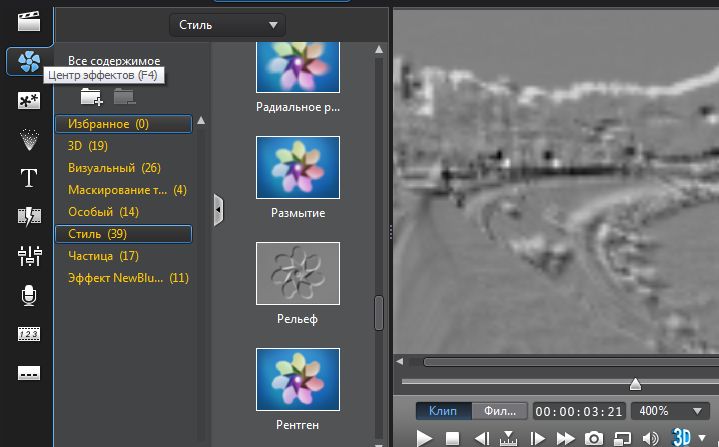Open the Media Room clapperboard icon
The width and height of the screenshot is (719, 447).
pos(29,21)
